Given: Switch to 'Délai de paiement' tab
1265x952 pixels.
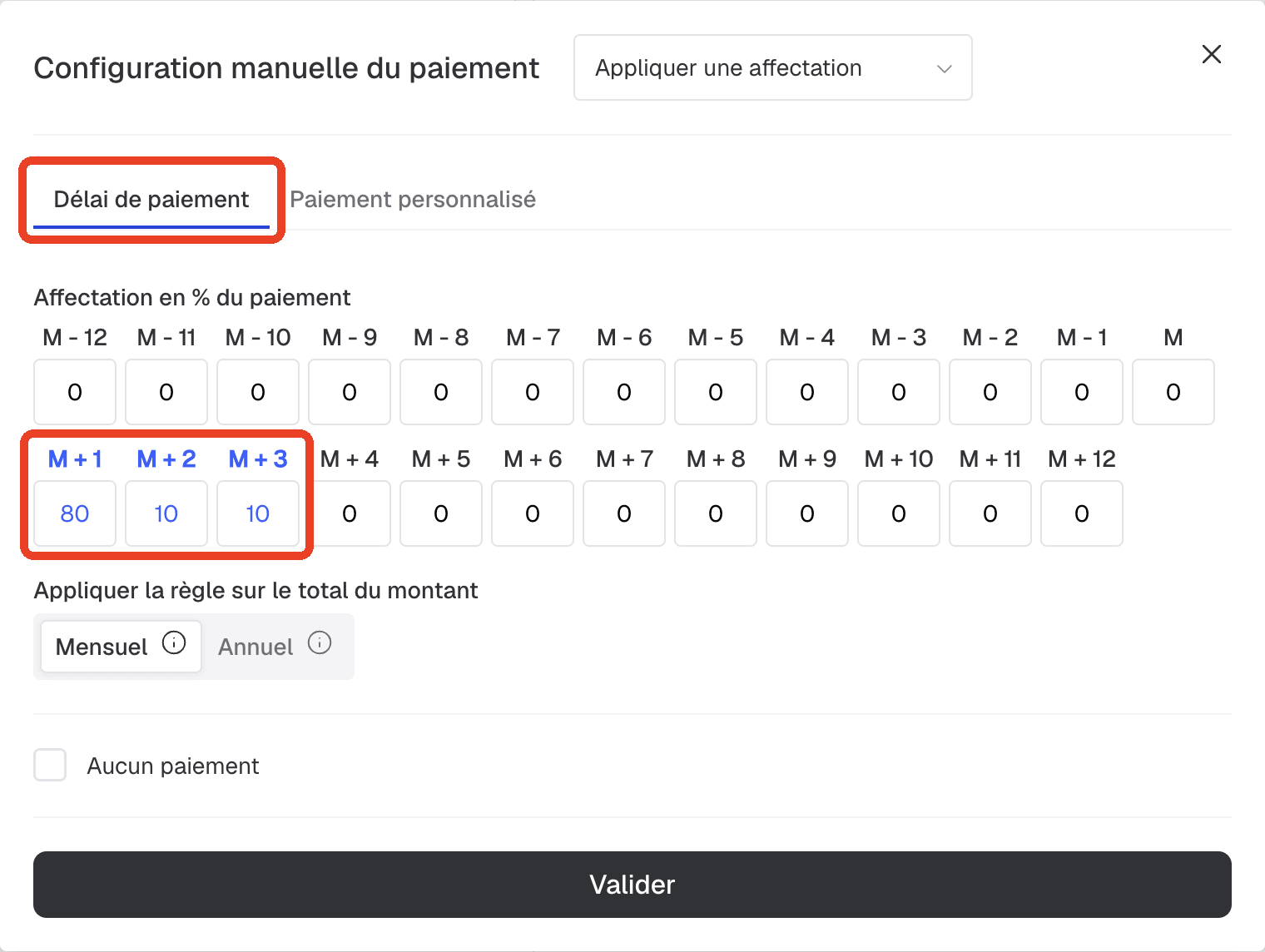Looking at the screenshot, I should tap(151, 200).
